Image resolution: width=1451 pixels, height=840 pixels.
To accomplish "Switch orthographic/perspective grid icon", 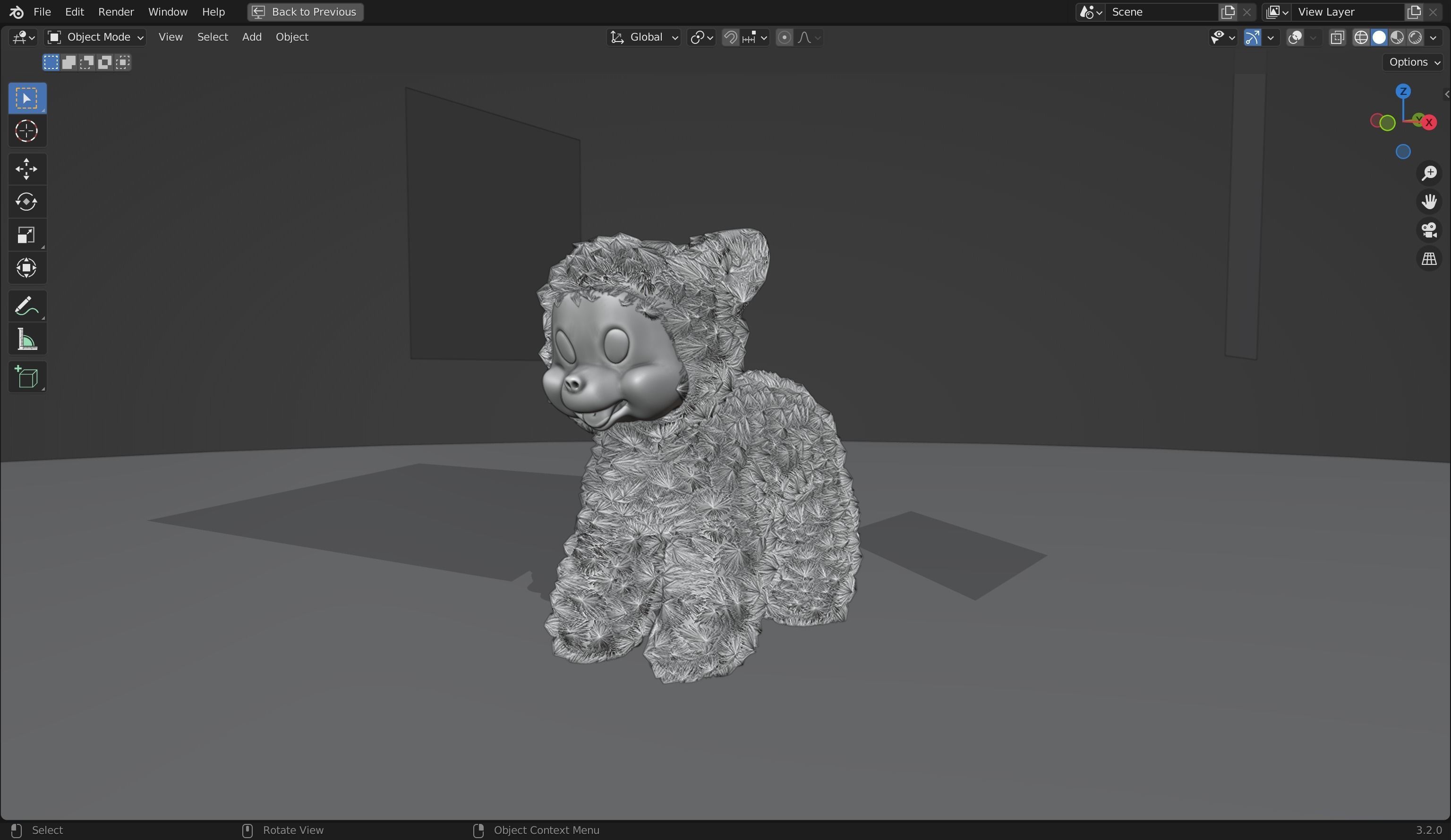I will pyautogui.click(x=1428, y=259).
